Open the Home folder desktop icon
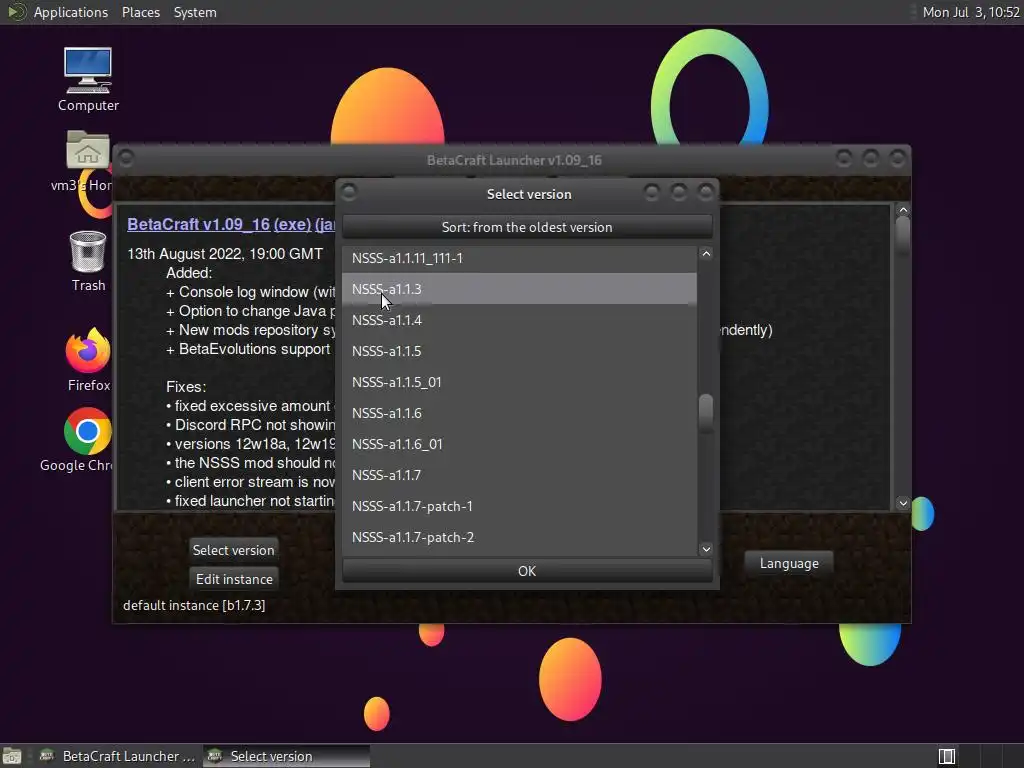Viewport: 1024px width, 768px height. tap(88, 161)
